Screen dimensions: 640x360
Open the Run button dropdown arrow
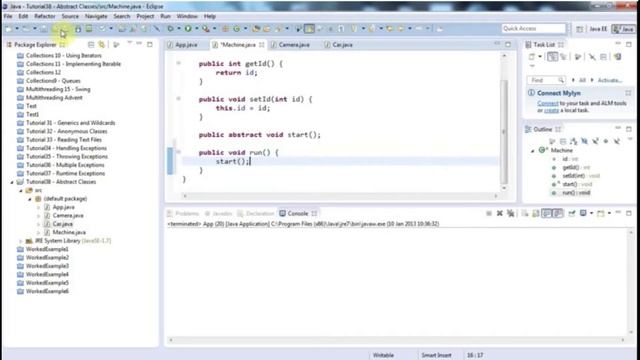[196, 29]
